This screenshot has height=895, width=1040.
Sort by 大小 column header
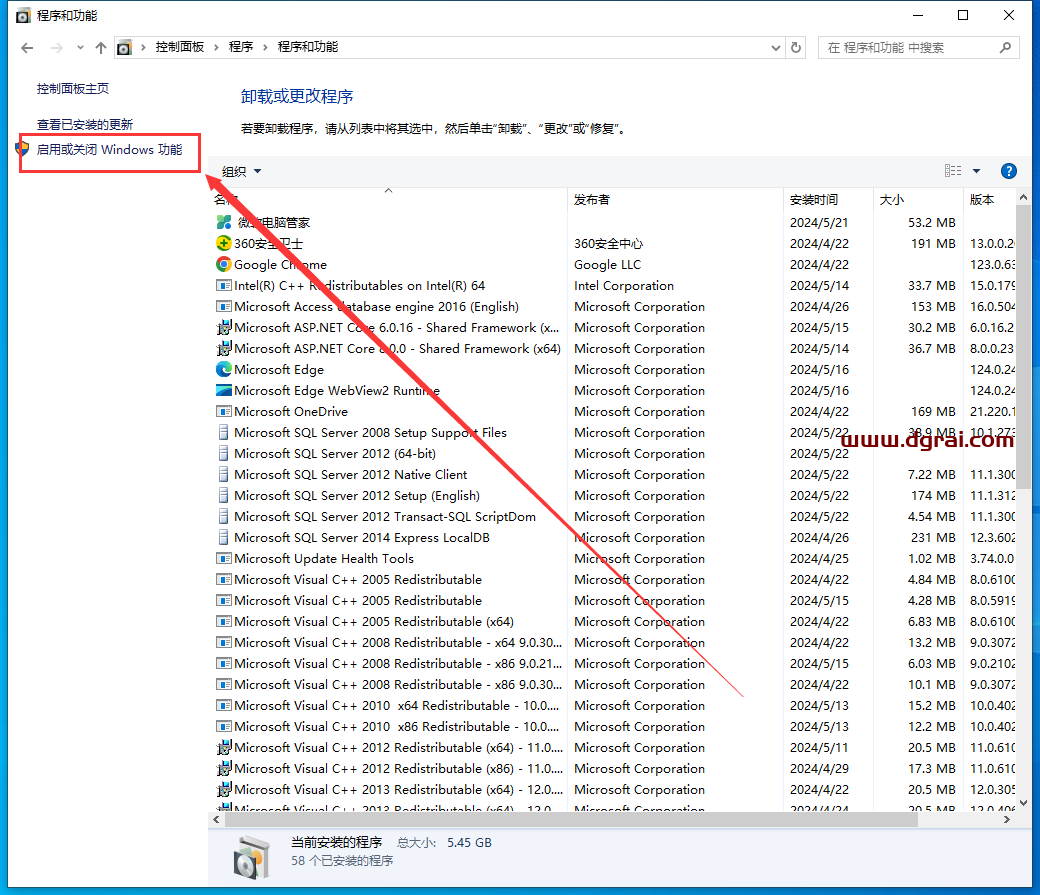click(891, 200)
